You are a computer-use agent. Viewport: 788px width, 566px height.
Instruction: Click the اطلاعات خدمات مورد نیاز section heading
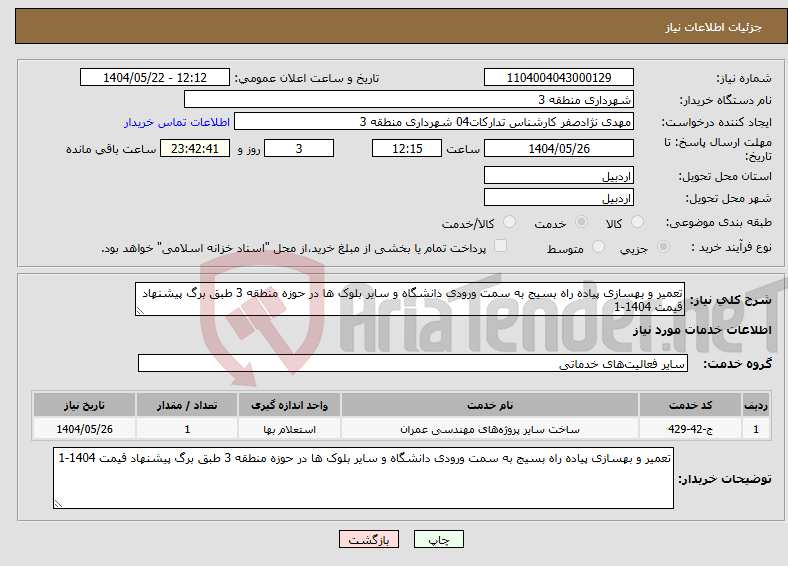(703, 330)
